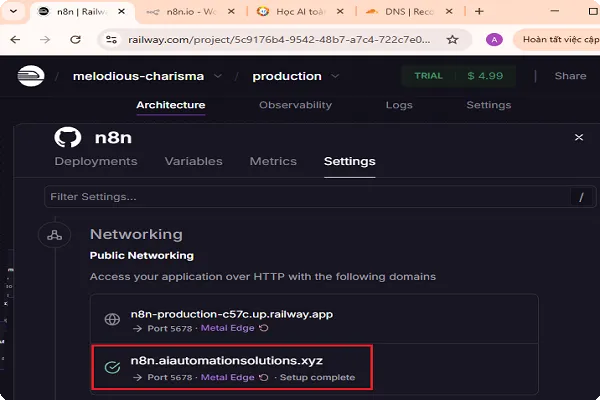Click Port 5678 under railway.app domain
Viewport: 600px width, 400px height.
[170, 328]
